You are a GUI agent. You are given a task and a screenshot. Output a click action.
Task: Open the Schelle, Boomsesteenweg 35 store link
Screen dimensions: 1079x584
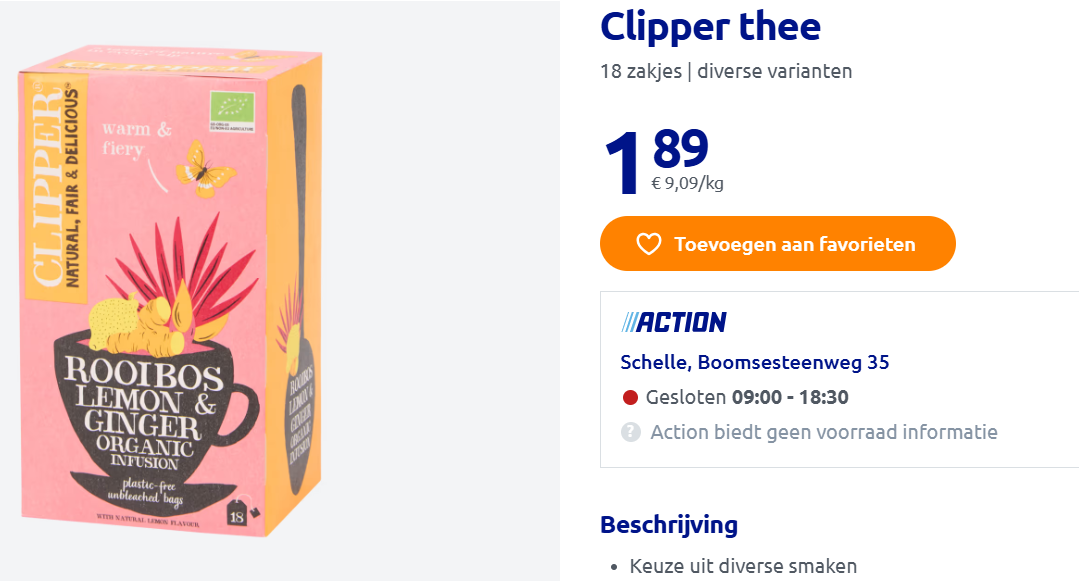(x=744, y=362)
